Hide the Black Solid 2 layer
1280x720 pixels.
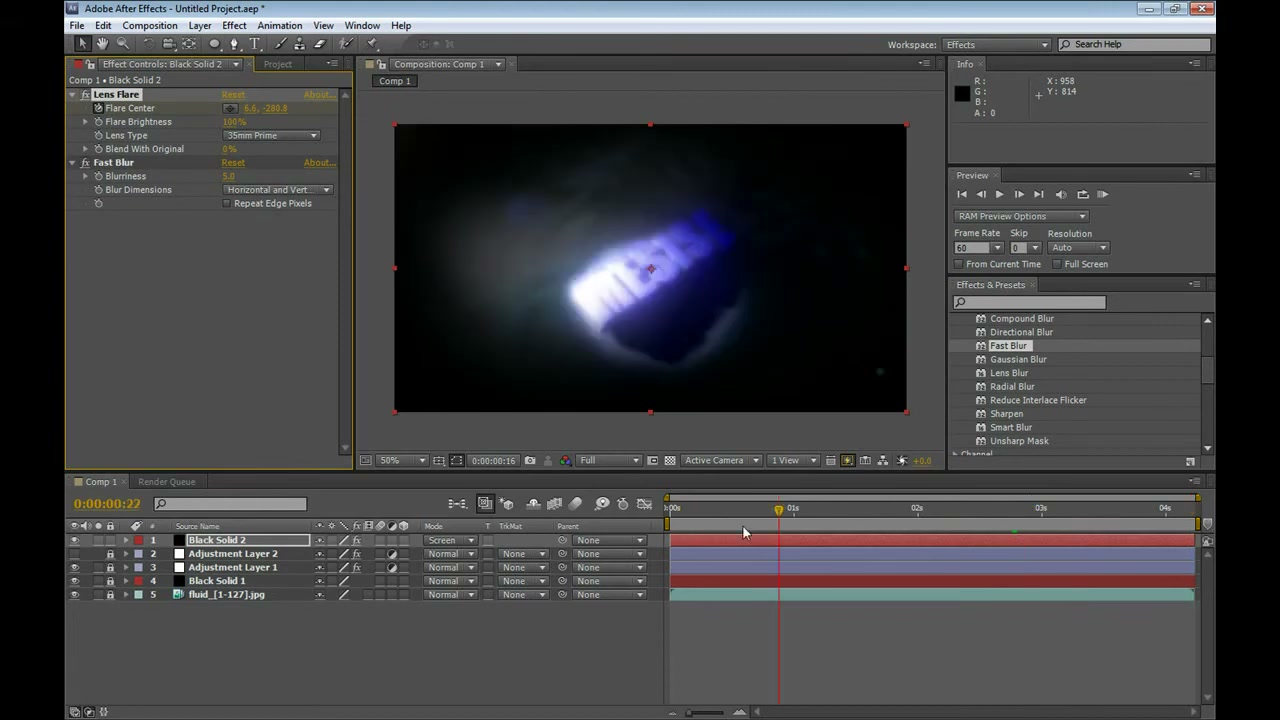pos(74,540)
